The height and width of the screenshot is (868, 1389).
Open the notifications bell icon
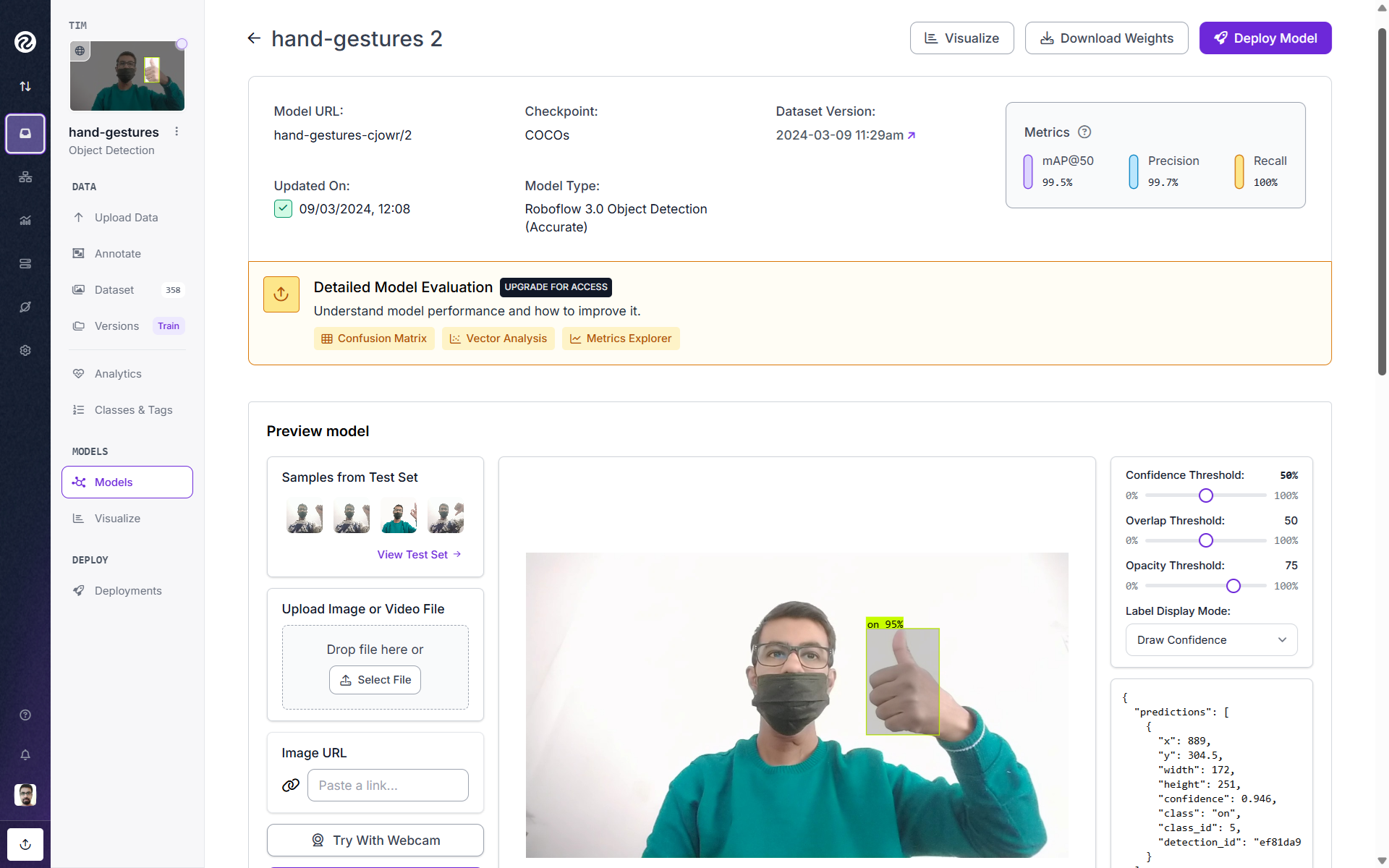(25, 754)
